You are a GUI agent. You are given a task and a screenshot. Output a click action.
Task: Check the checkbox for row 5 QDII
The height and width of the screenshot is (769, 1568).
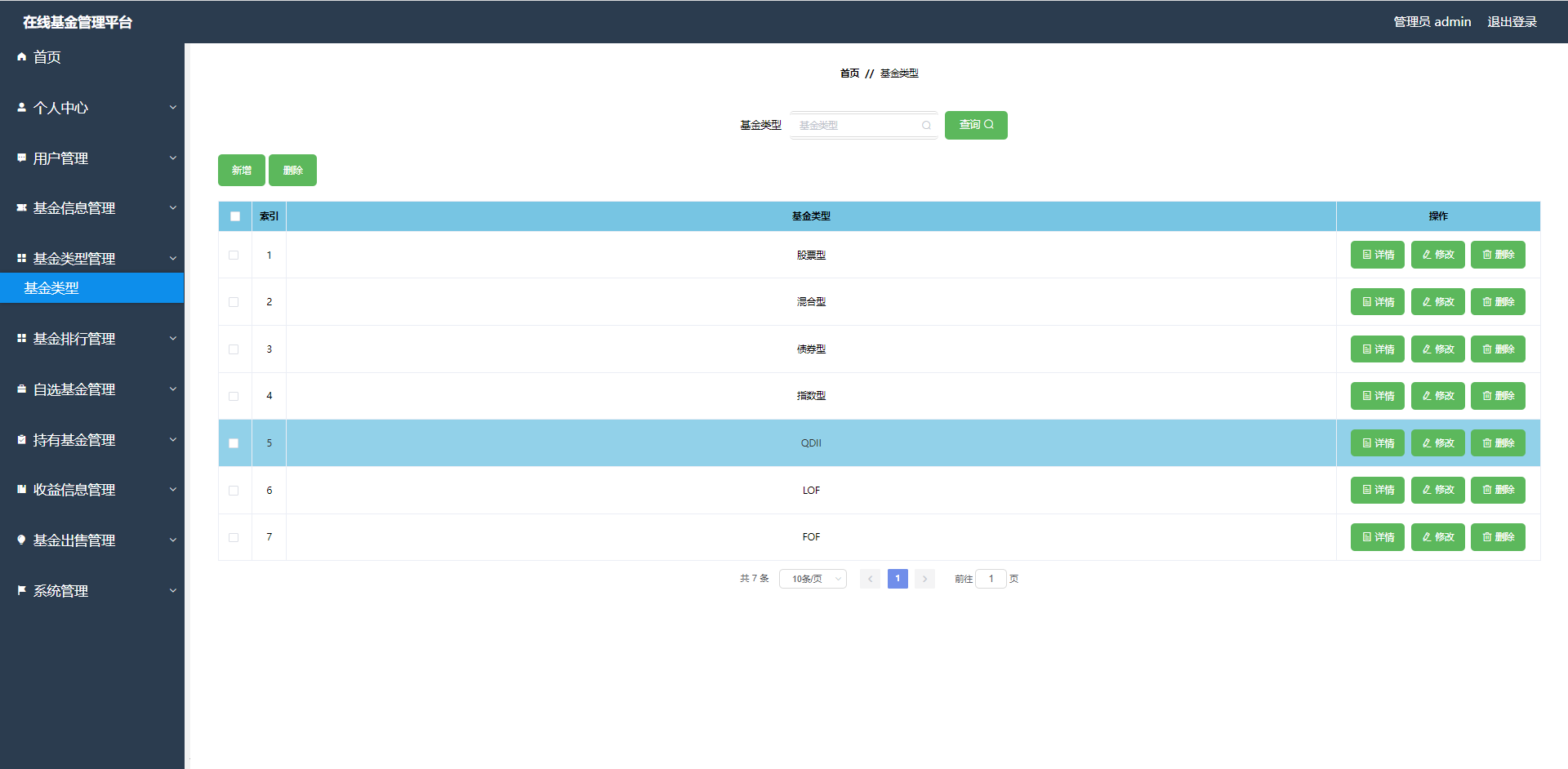(234, 443)
